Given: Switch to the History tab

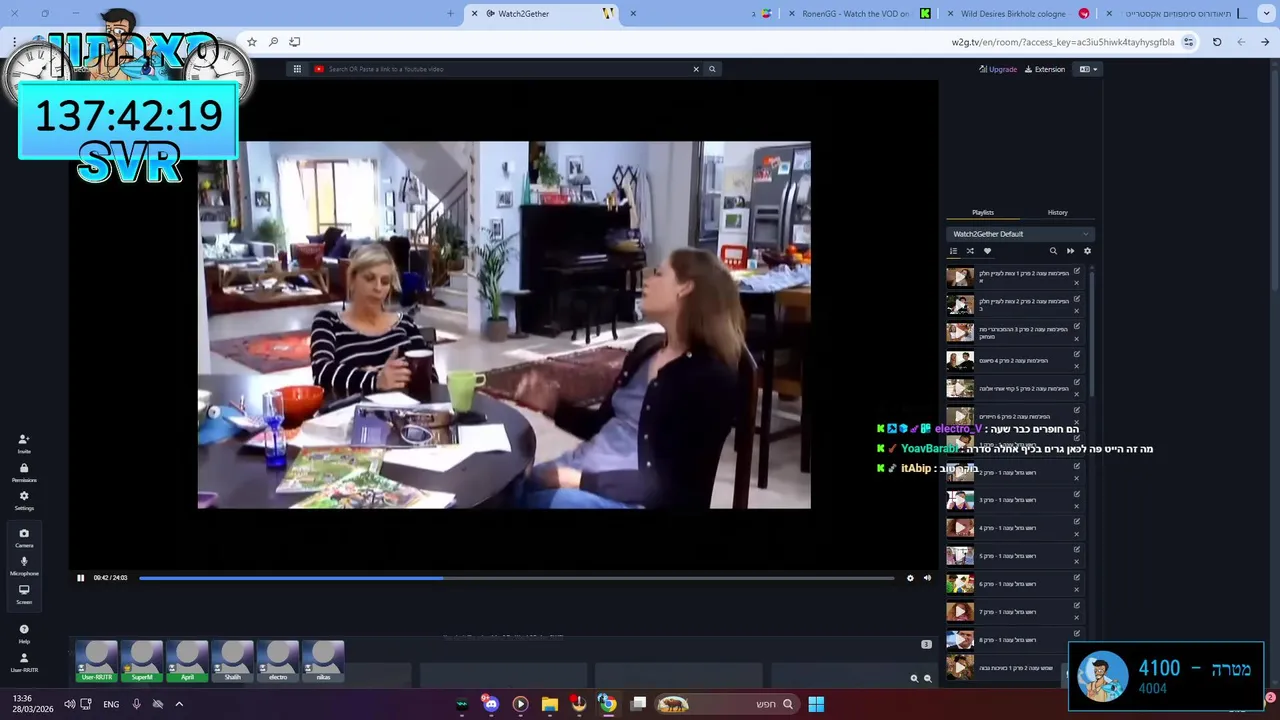Looking at the screenshot, I should coord(1058,212).
